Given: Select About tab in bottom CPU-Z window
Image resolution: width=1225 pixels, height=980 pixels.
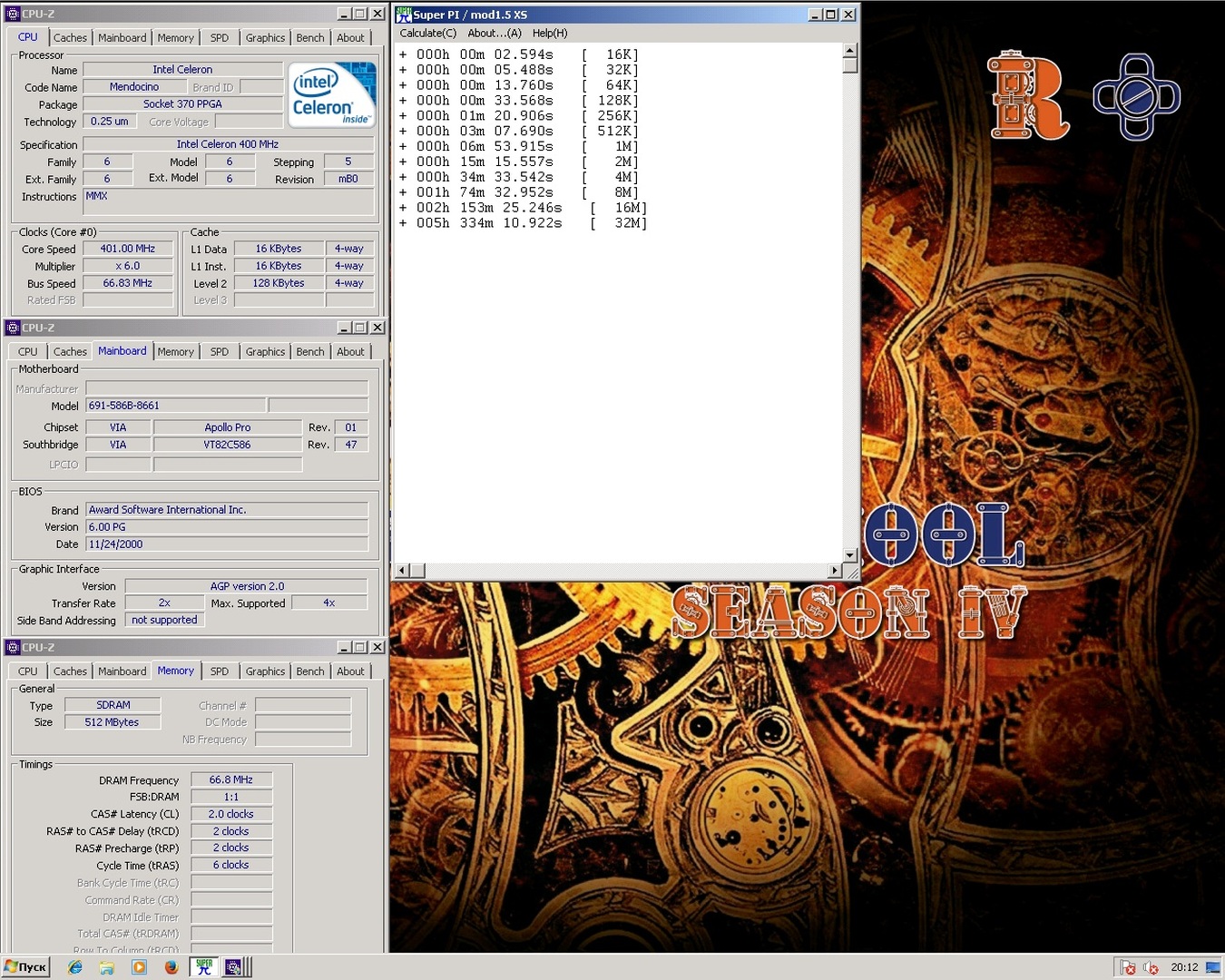Looking at the screenshot, I should pyautogui.click(x=350, y=671).
